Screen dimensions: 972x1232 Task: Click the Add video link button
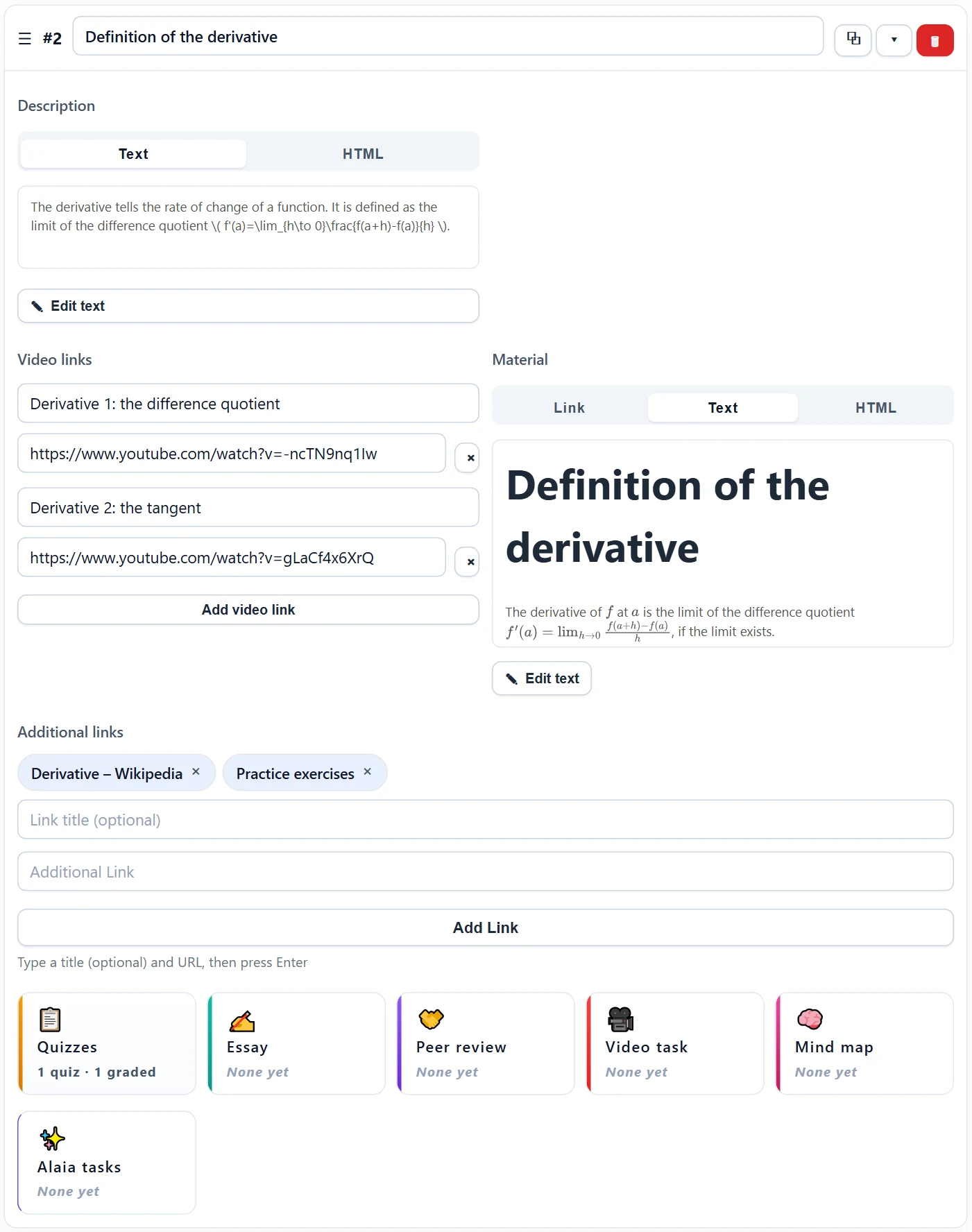pyautogui.click(x=248, y=610)
